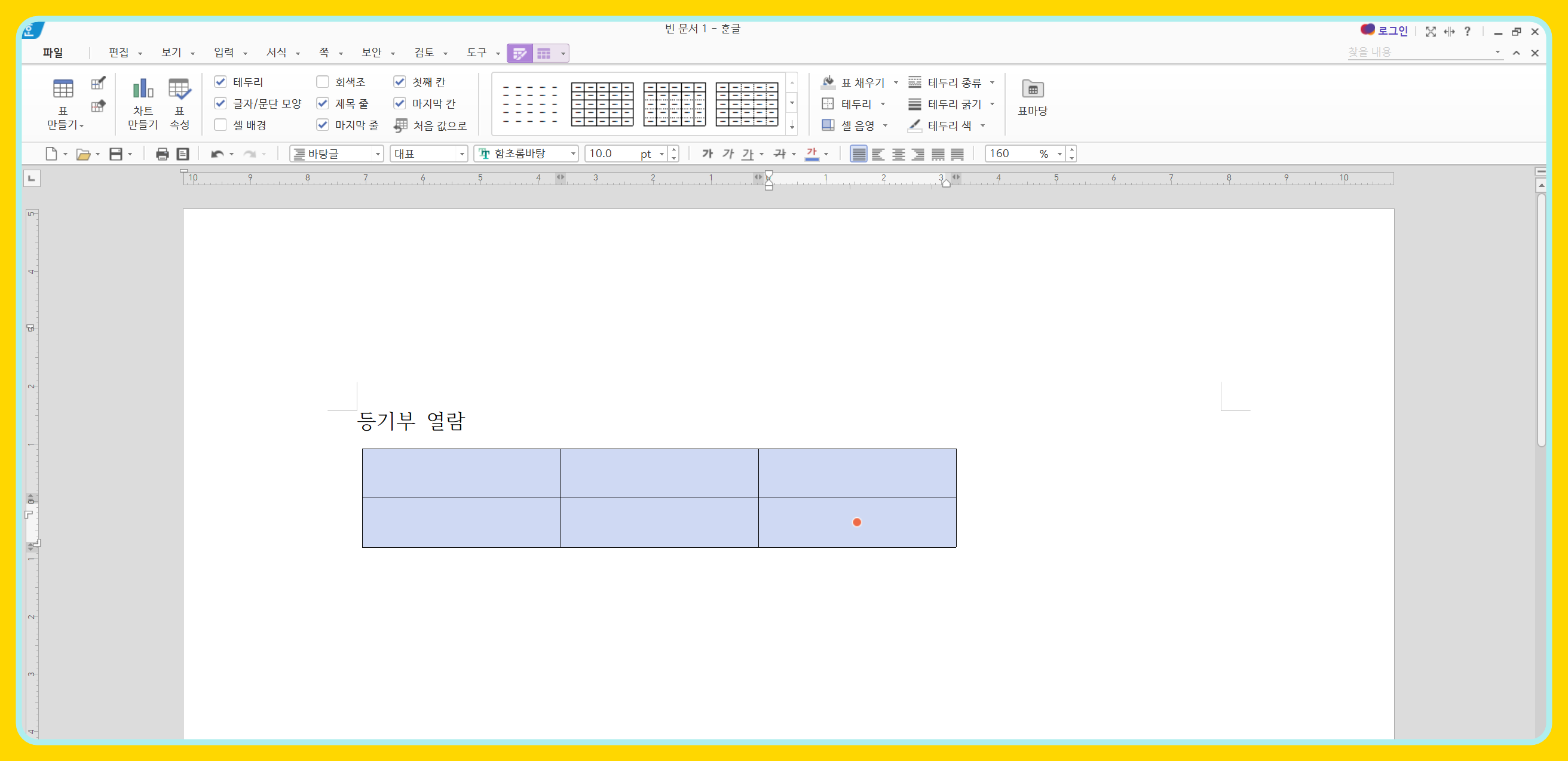Screen dimensions: 1568x761
Task: Open the 서식 menu
Action: 277,53
